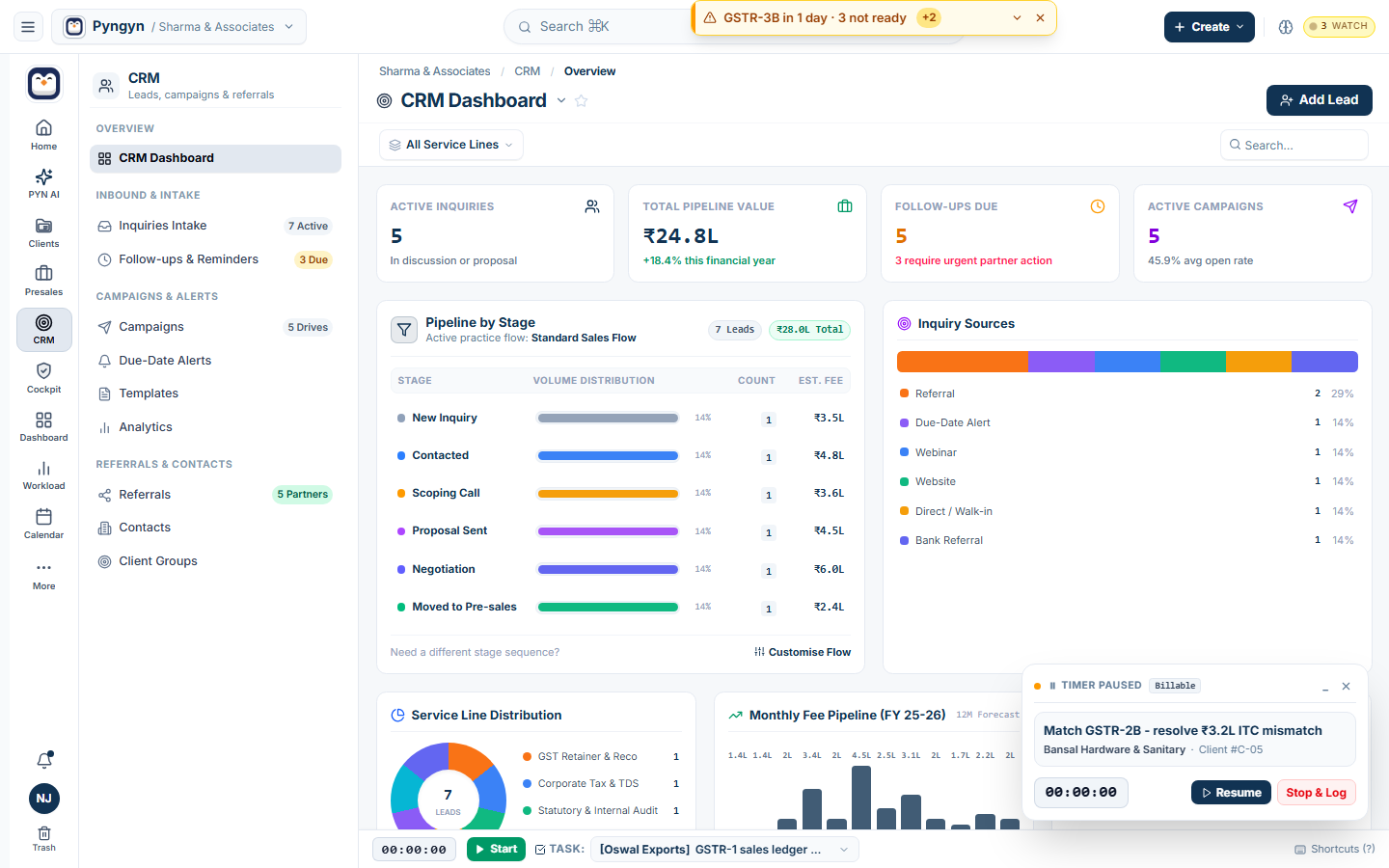Go to Clients in the icon rail
This screenshot has width=1389, height=868.
click(43, 231)
